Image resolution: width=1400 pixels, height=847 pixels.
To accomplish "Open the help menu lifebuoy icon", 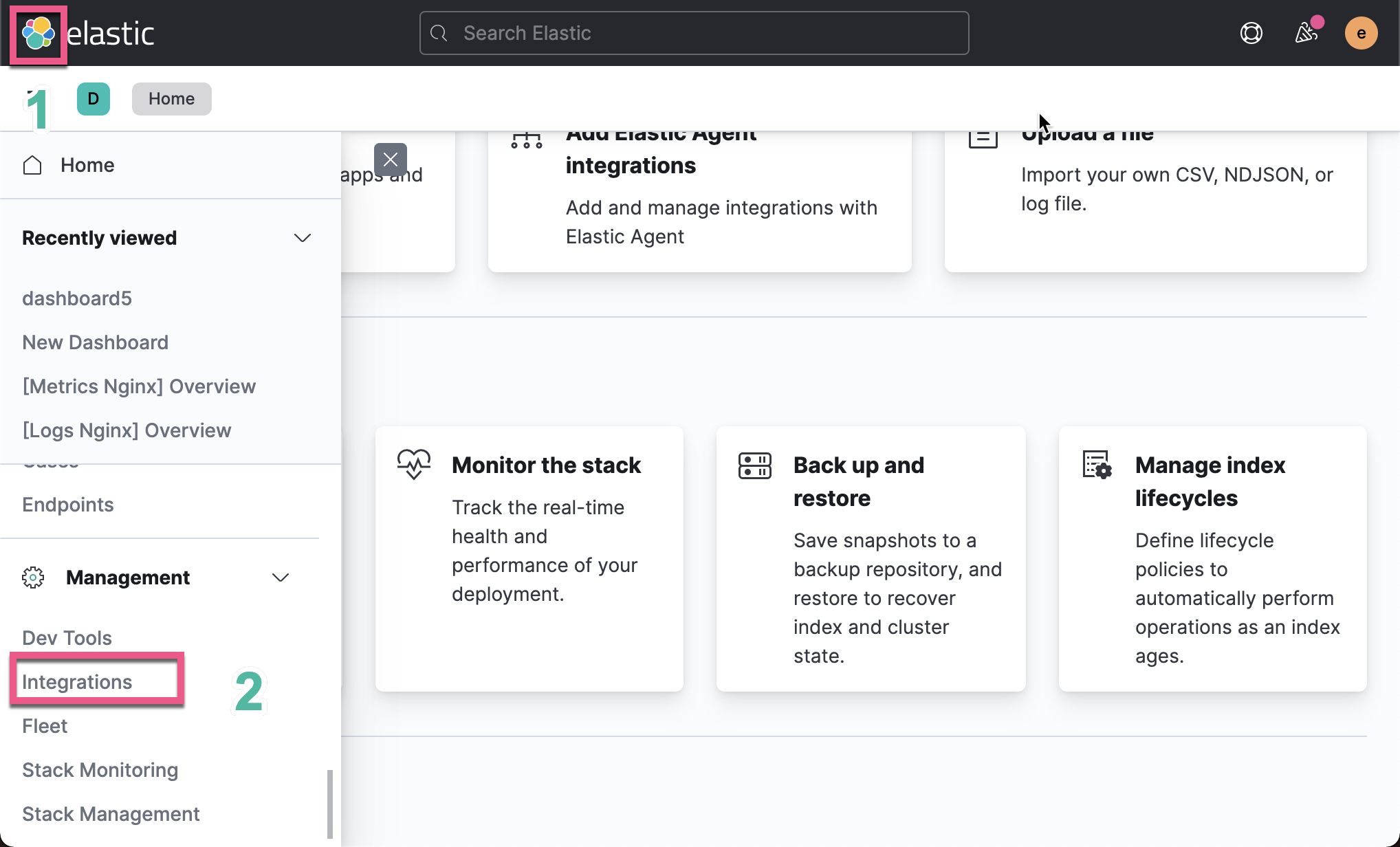I will click(1251, 33).
